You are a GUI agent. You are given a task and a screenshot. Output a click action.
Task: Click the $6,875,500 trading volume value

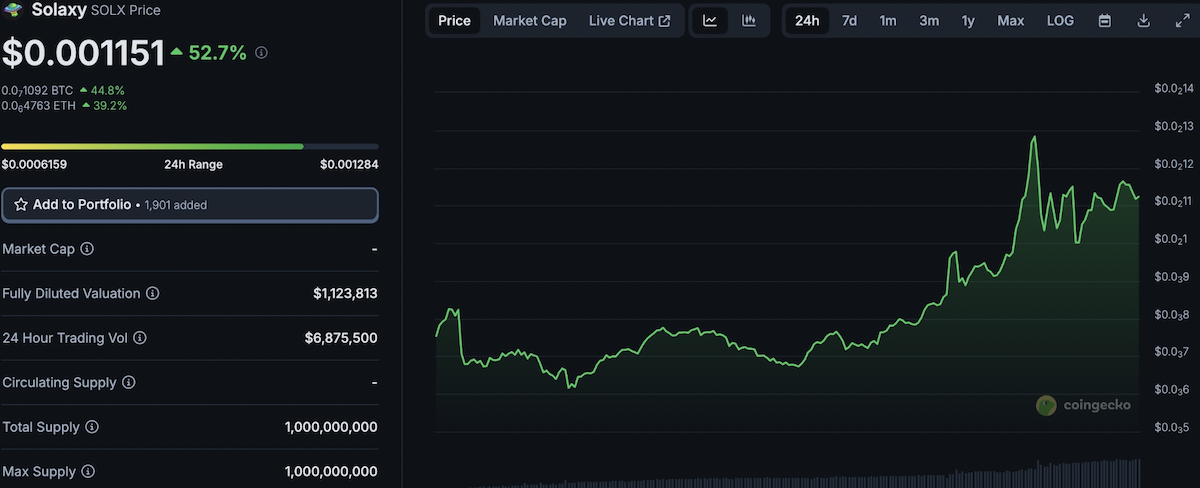pyautogui.click(x=341, y=338)
